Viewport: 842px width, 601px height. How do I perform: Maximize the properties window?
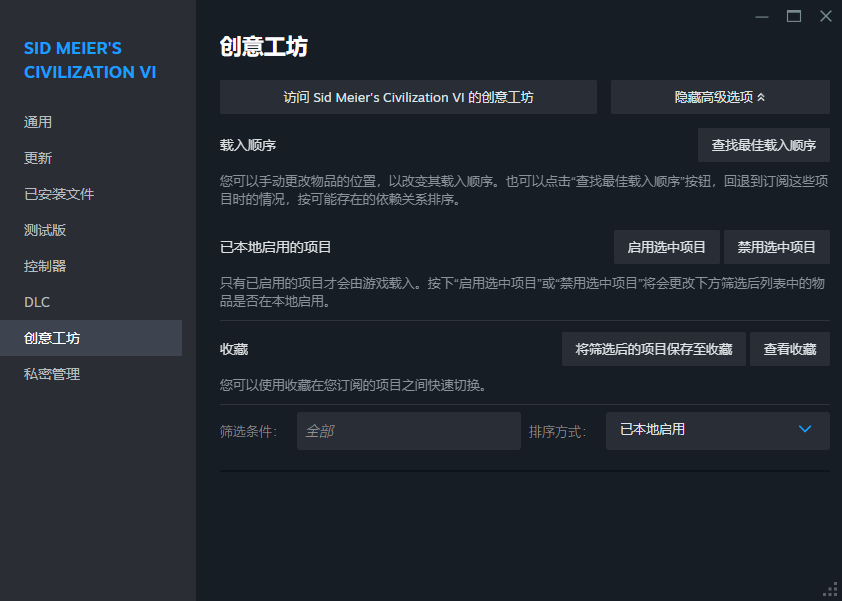coord(794,17)
